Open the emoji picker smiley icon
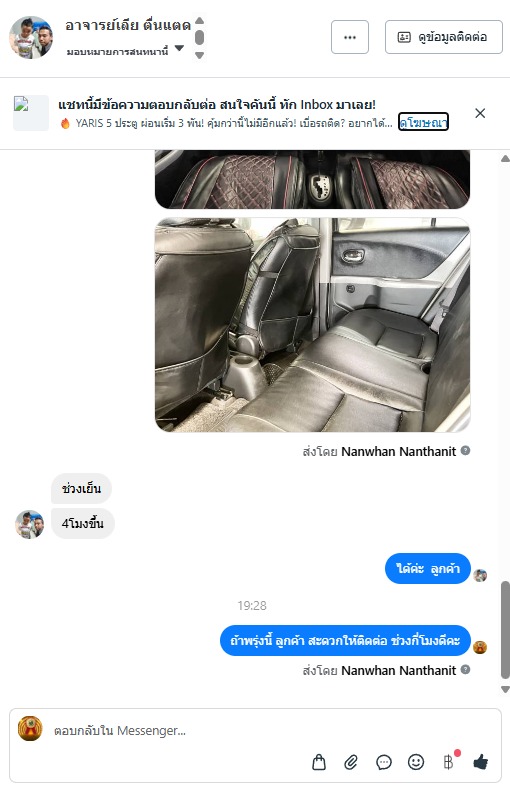Screen dimensions: 510x788 416,762
